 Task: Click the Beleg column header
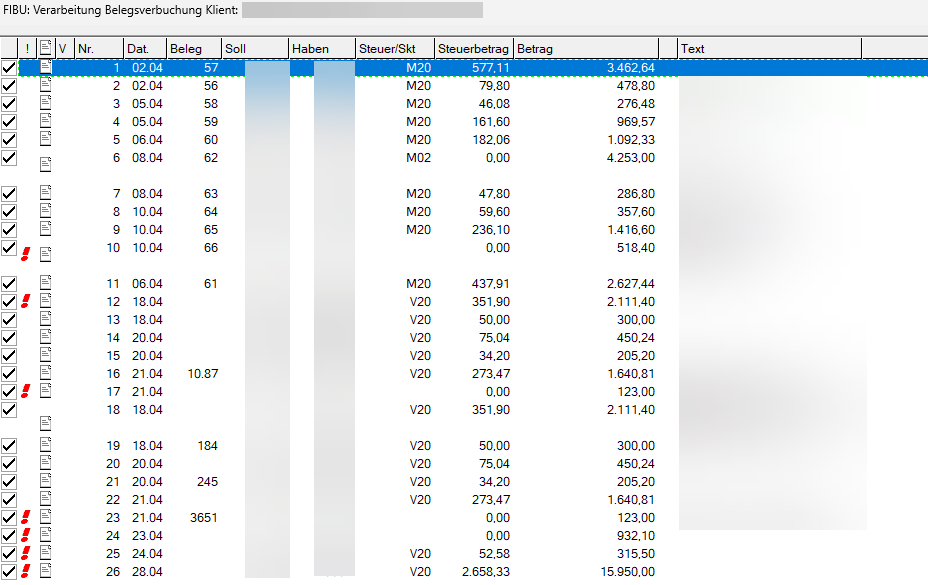193,48
